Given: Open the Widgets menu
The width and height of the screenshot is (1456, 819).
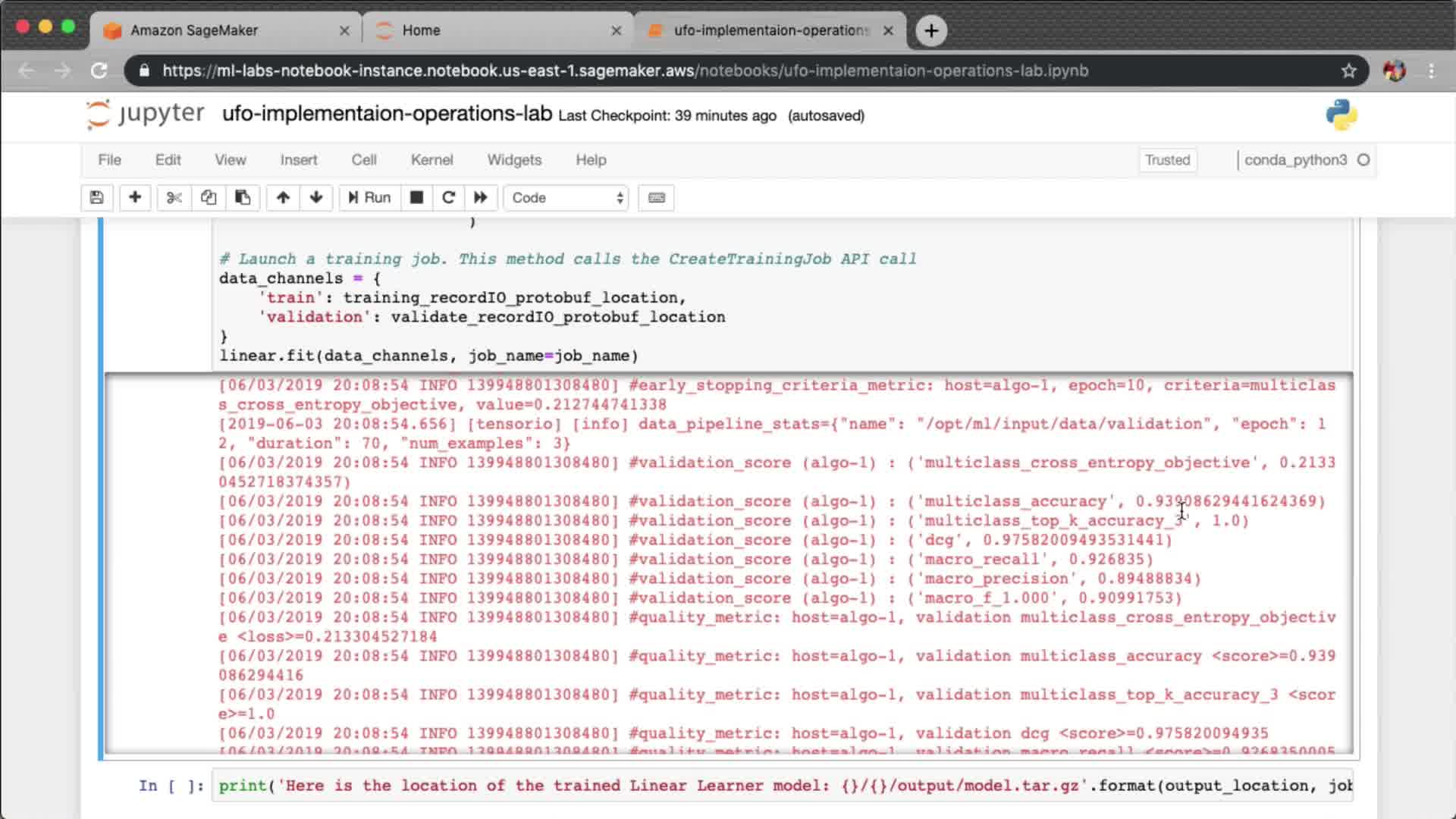Looking at the screenshot, I should tap(514, 160).
